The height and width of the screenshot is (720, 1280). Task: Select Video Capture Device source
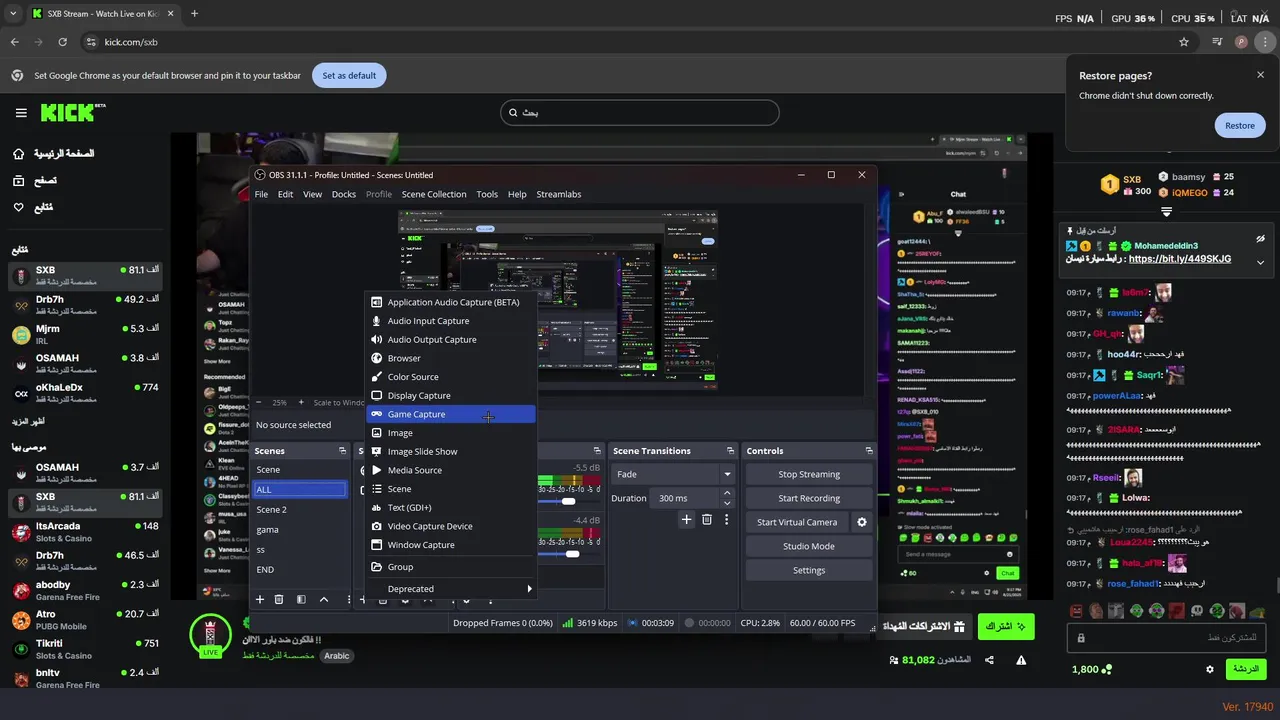click(x=451, y=526)
